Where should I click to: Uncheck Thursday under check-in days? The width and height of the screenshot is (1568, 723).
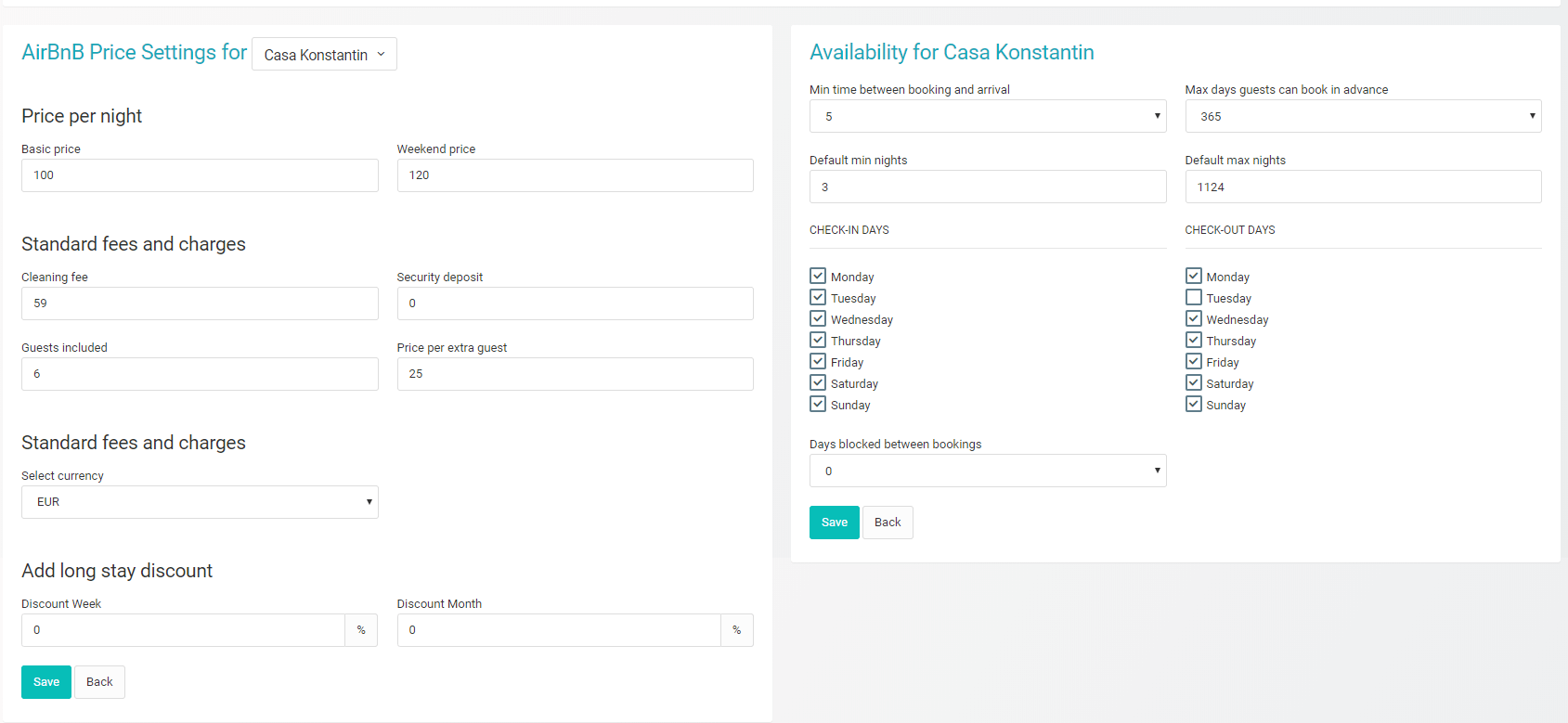point(818,340)
